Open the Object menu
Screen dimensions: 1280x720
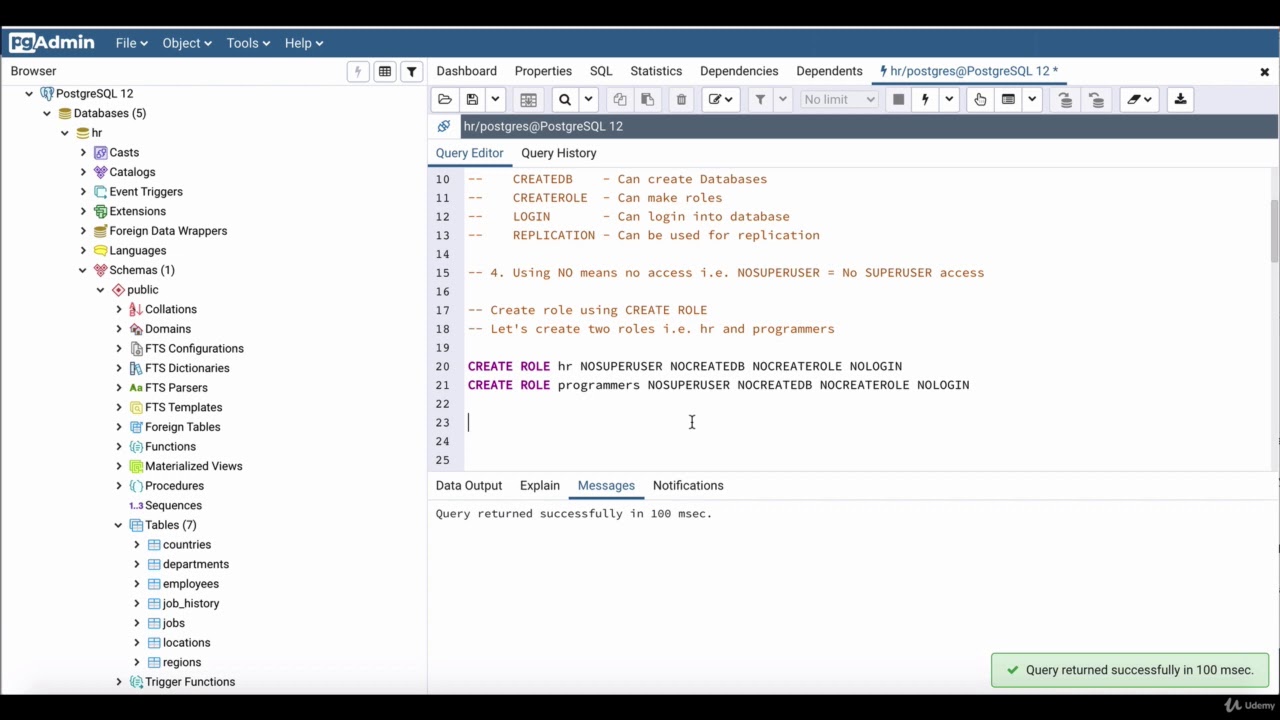[x=187, y=43]
